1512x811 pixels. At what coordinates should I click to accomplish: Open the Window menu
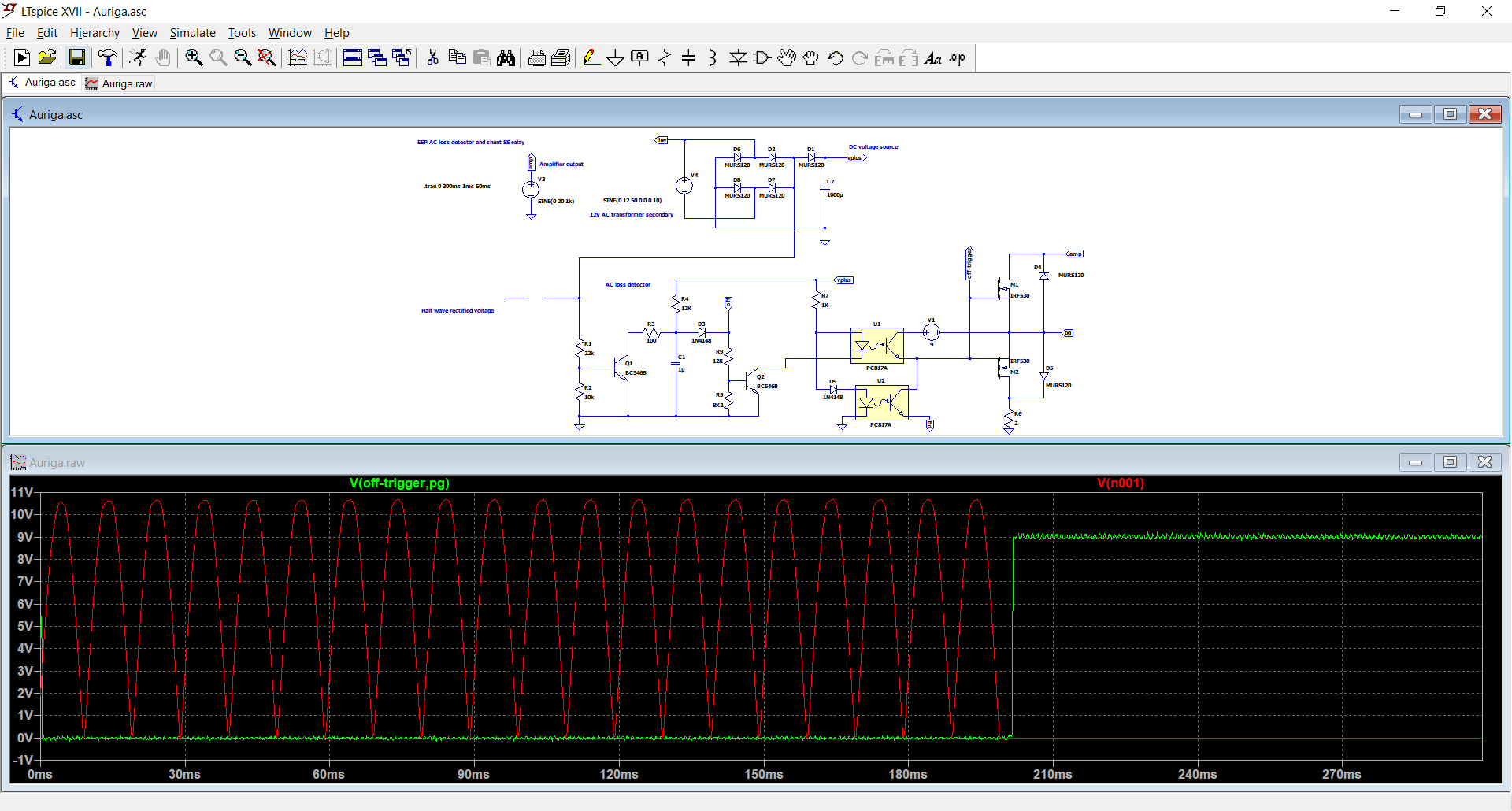290,33
